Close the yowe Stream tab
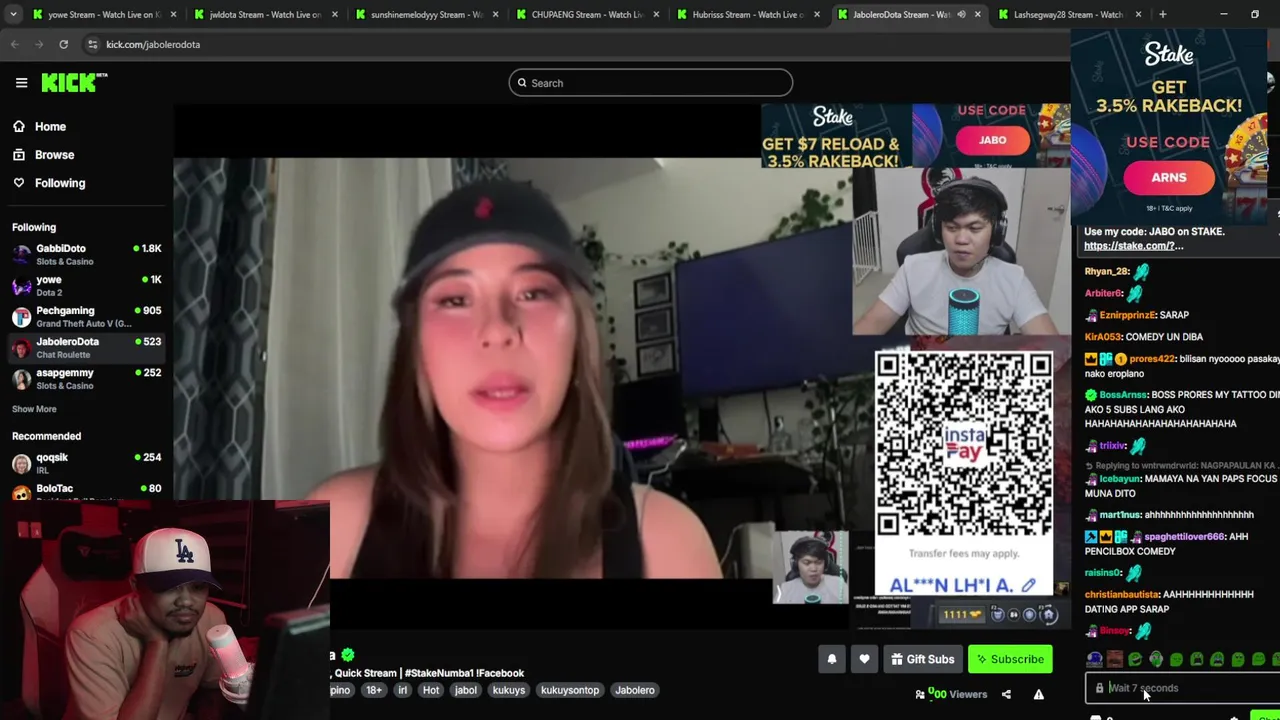This screenshot has width=1280, height=720. (x=173, y=14)
